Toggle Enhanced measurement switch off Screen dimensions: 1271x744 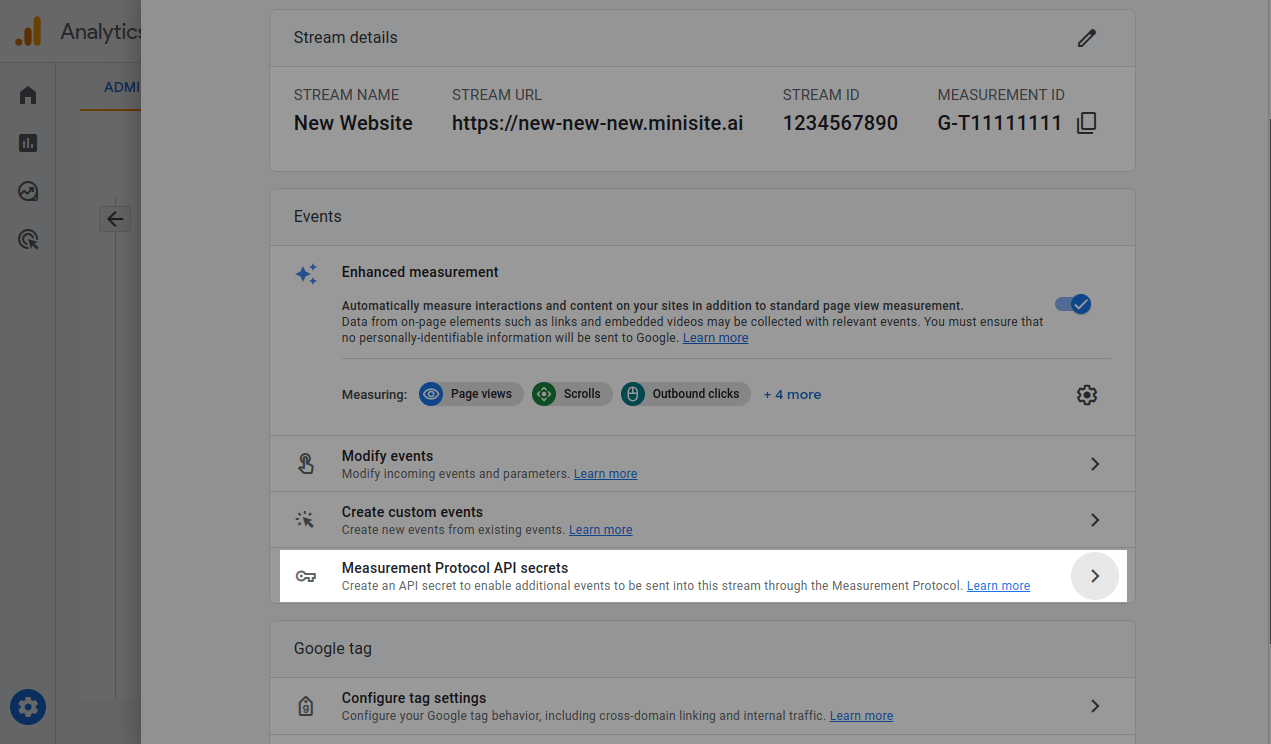coord(1073,304)
